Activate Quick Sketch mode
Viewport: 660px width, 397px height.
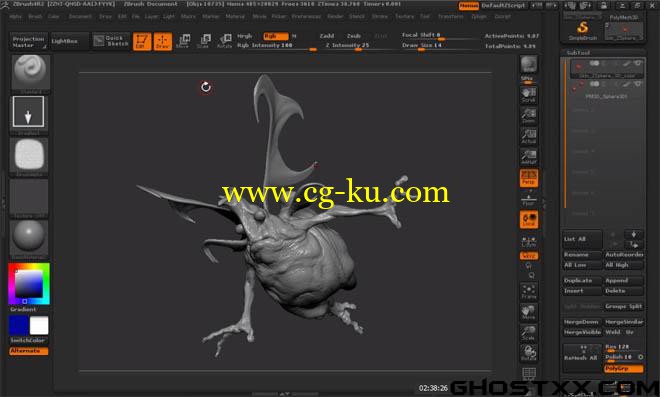111,41
